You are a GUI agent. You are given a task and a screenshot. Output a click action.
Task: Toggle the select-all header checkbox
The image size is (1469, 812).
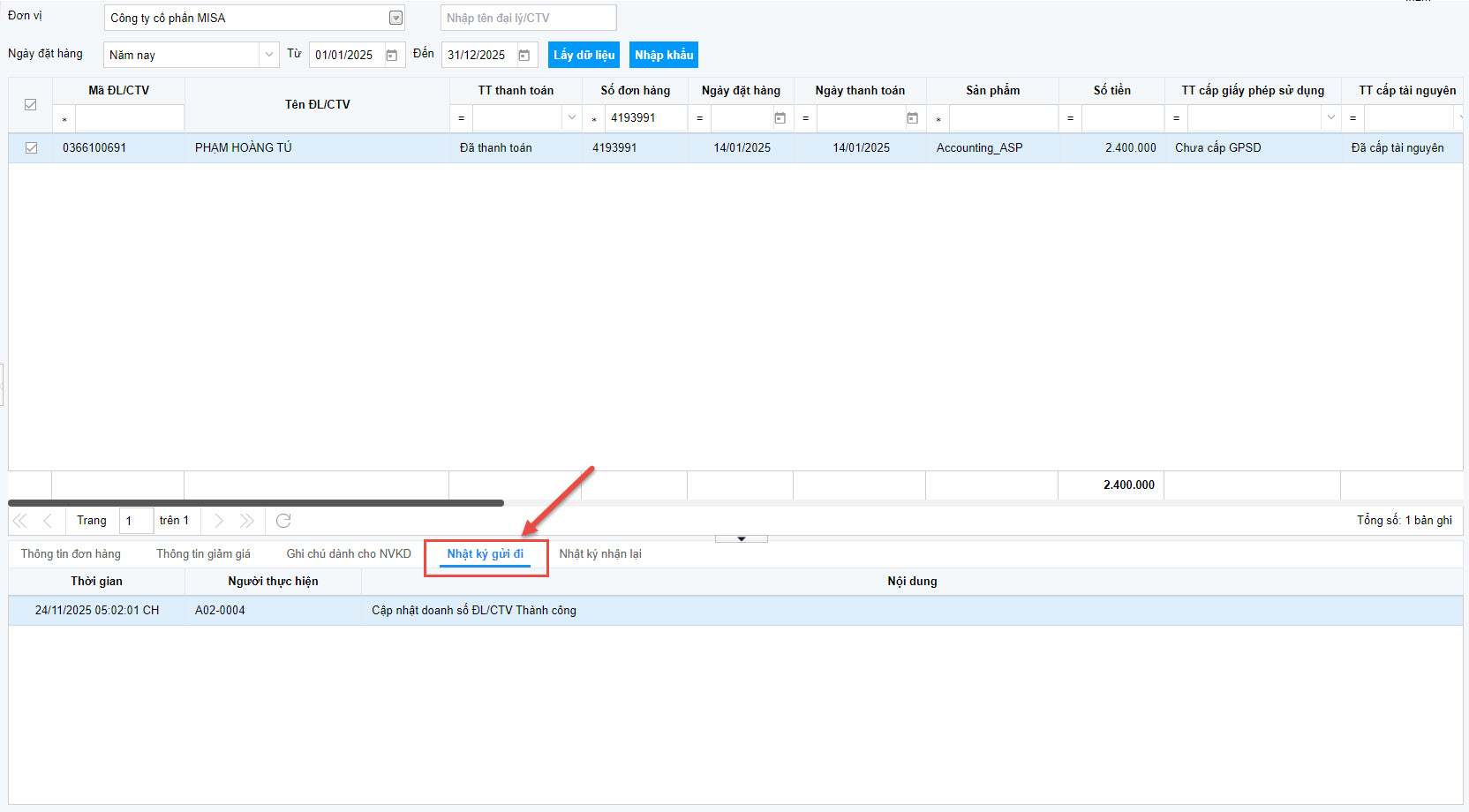[31, 104]
